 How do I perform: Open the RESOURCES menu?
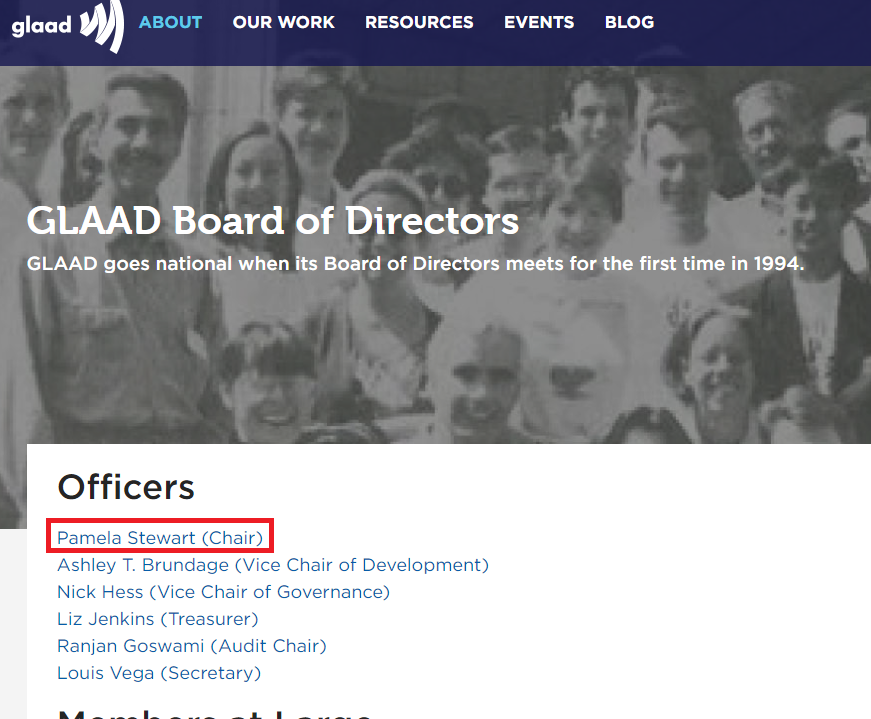pos(419,22)
